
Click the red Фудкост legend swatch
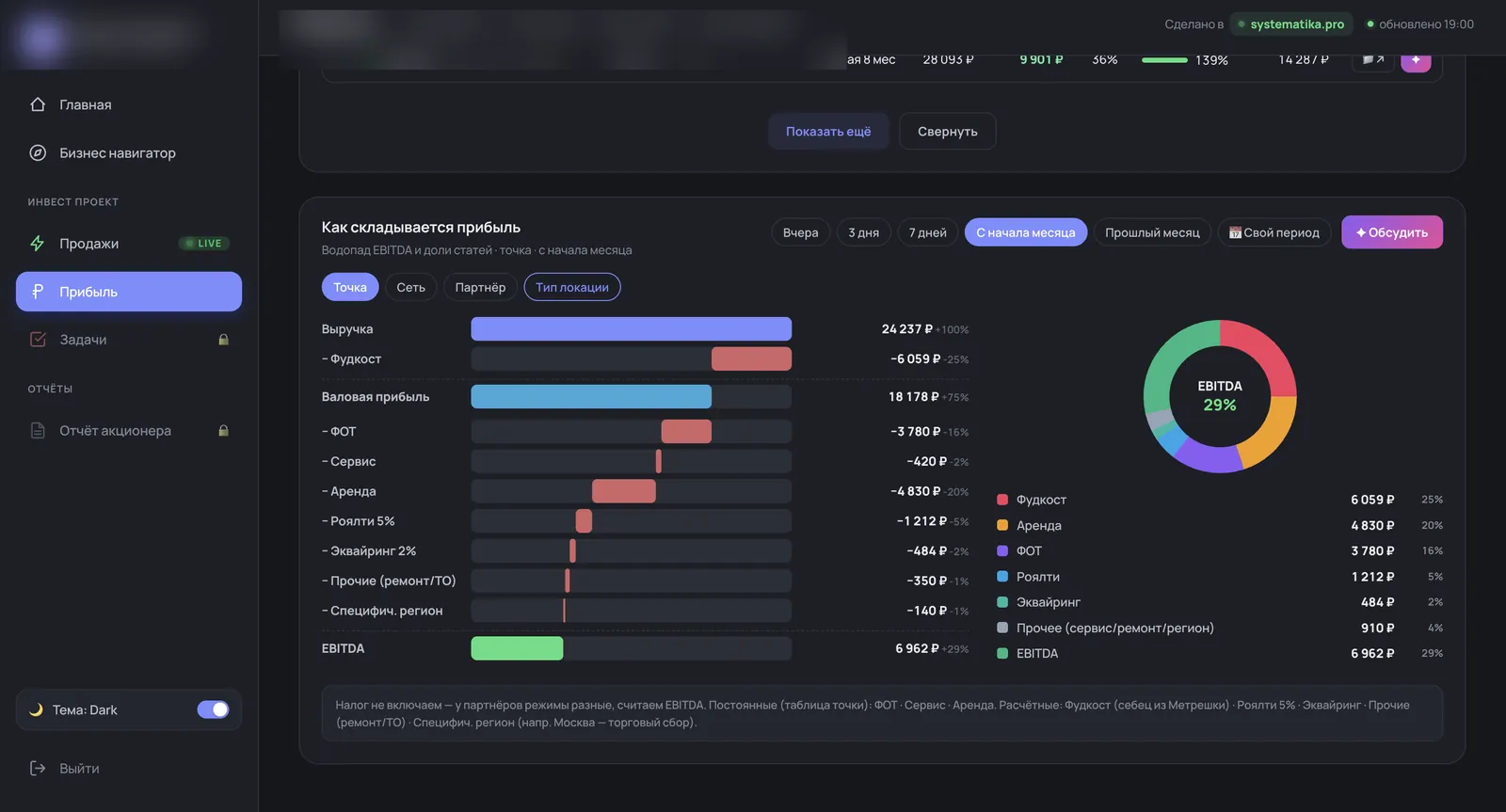pyautogui.click(x=1002, y=500)
